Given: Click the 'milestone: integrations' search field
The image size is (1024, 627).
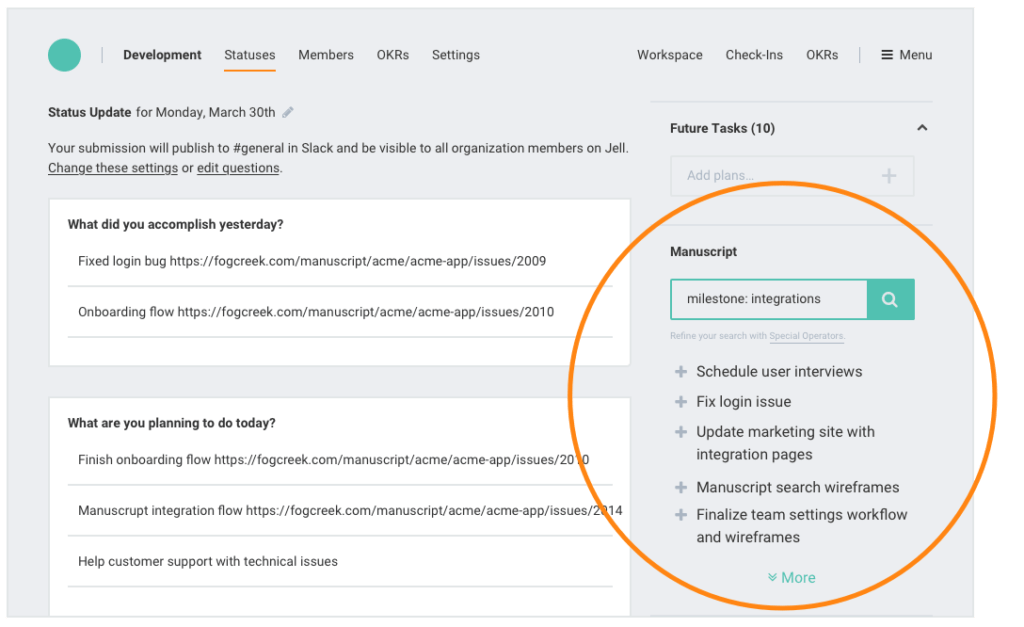Looking at the screenshot, I should click(x=769, y=299).
